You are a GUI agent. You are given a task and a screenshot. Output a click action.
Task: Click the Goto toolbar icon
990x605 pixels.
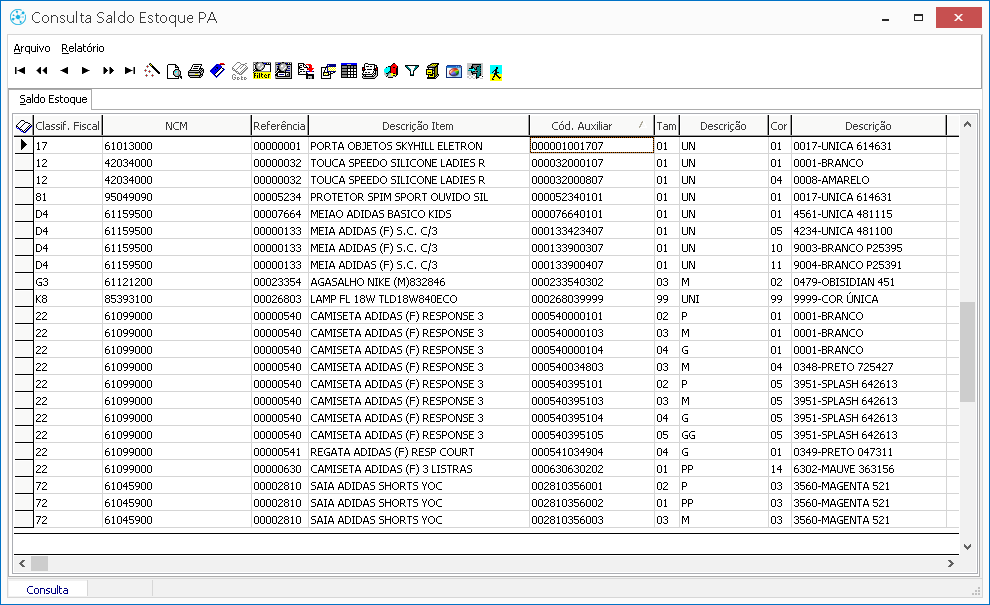[239, 71]
